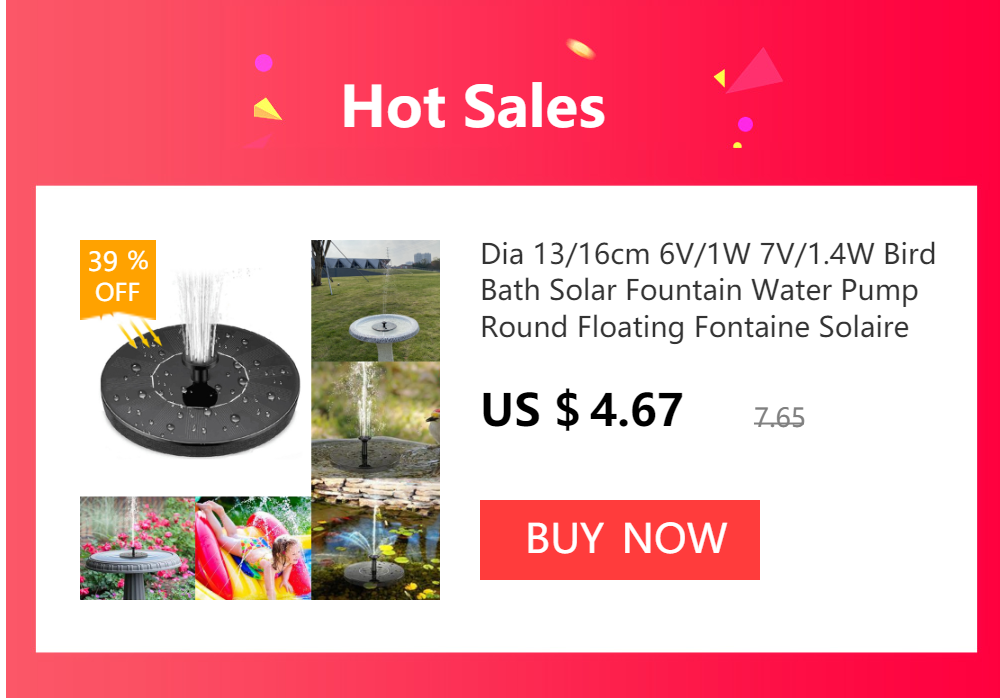Click the red BUY NOW button
The width and height of the screenshot is (1000, 700).
click(x=619, y=539)
